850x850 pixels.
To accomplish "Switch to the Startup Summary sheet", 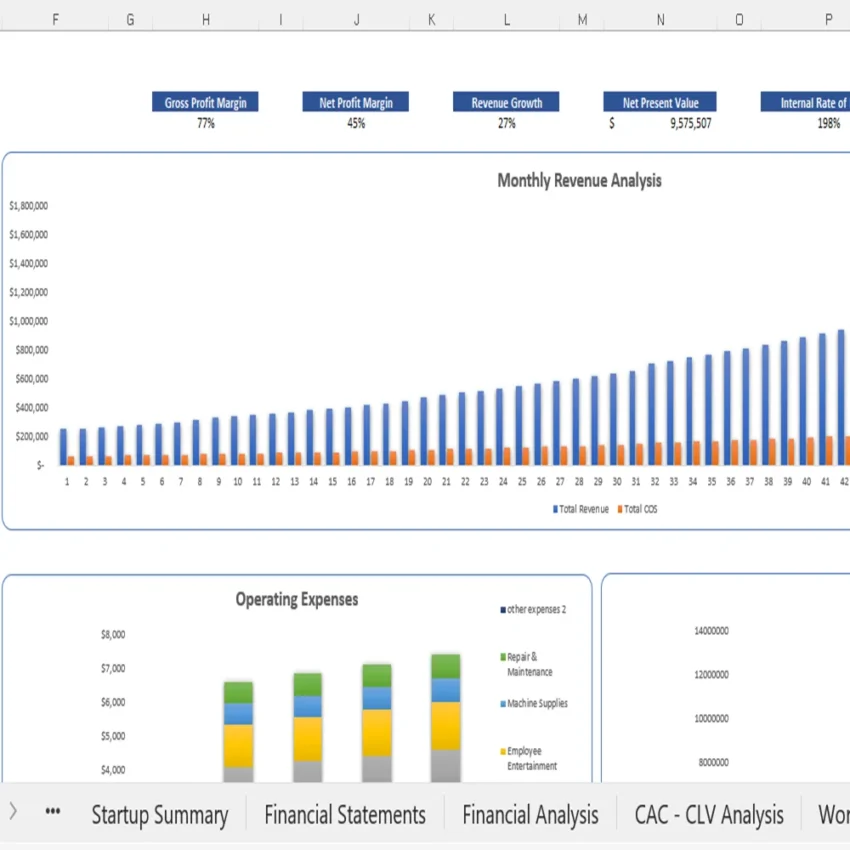I will pyautogui.click(x=160, y=814).
